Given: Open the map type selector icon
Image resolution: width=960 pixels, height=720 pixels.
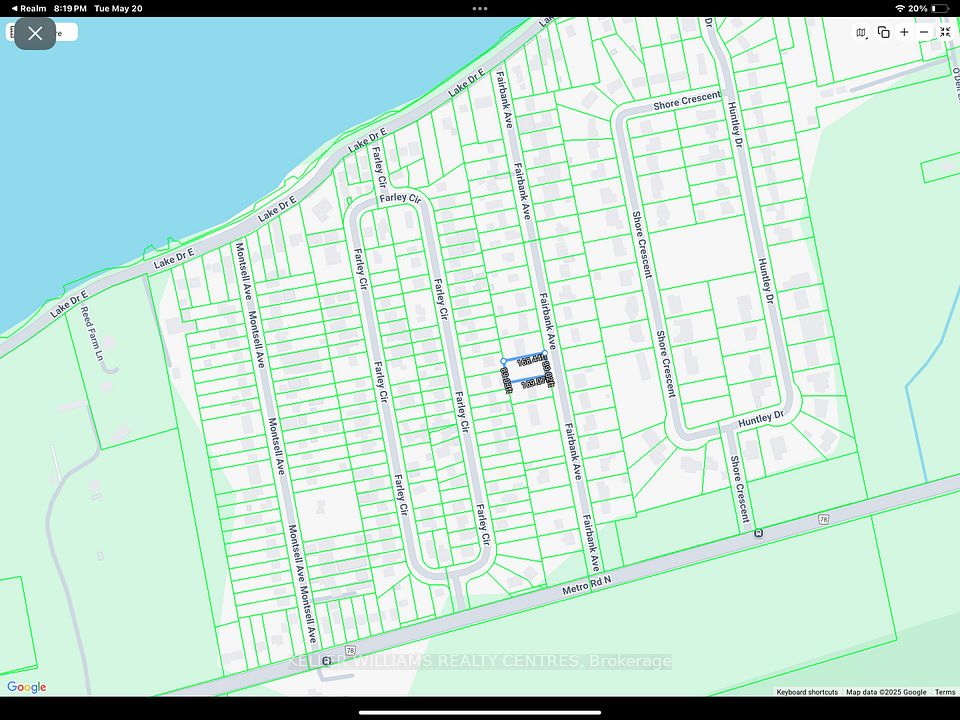Looking at the screenshot, I should click(x=861, y=32).
